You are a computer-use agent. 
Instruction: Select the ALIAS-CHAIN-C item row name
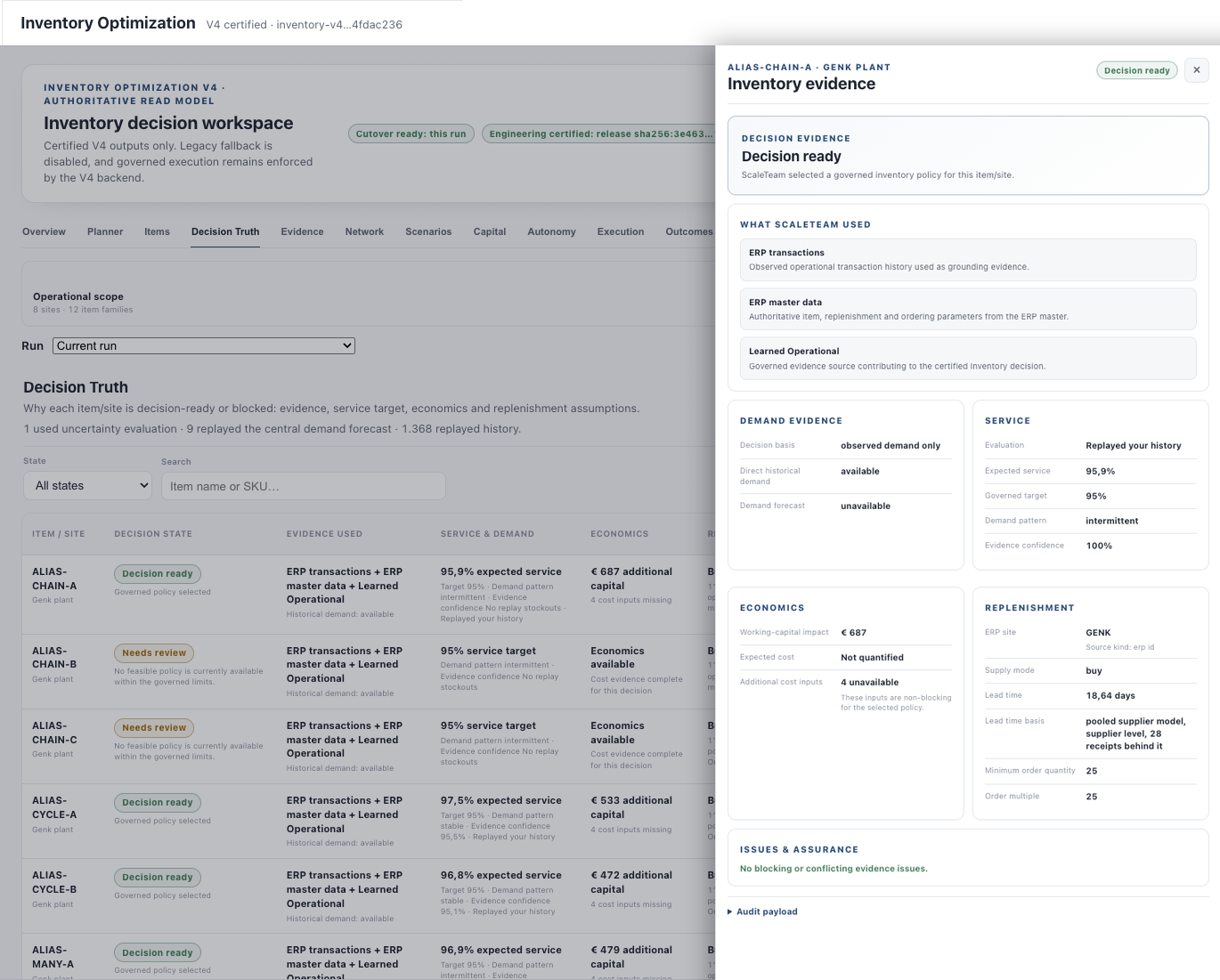pos(54,733)
